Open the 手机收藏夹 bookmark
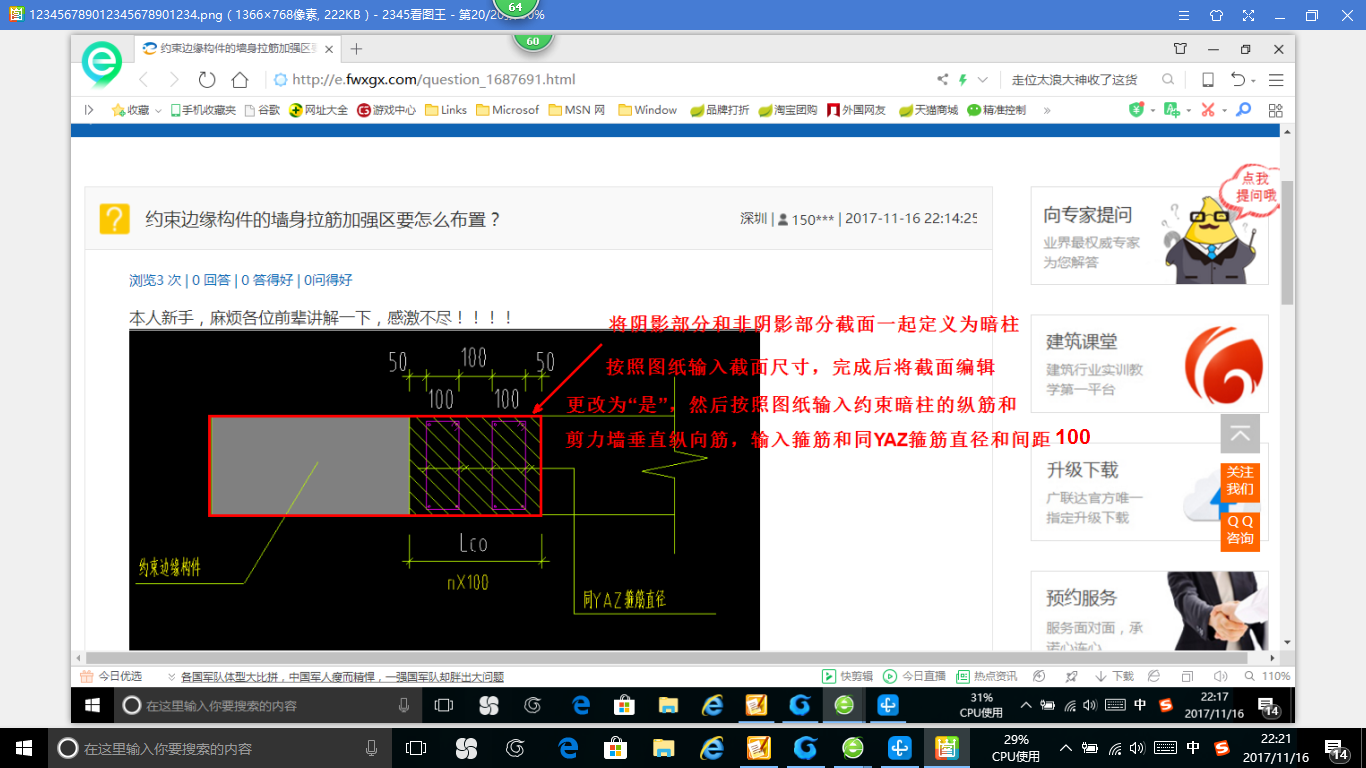Viewport: 1366px width, 768px height. click(x=203, y=110)
